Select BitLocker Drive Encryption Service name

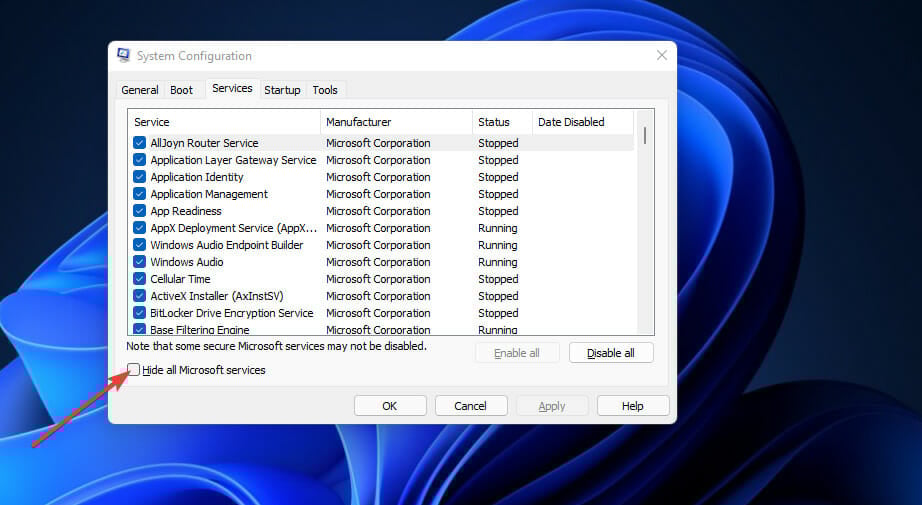232,313
